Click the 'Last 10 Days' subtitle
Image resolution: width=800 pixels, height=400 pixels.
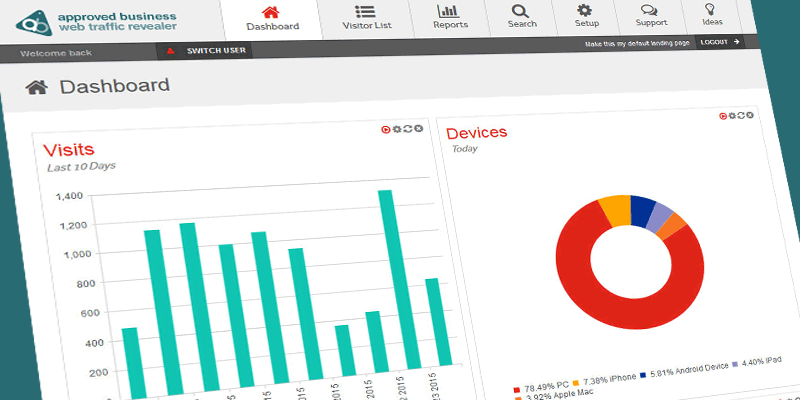[81, 167]
